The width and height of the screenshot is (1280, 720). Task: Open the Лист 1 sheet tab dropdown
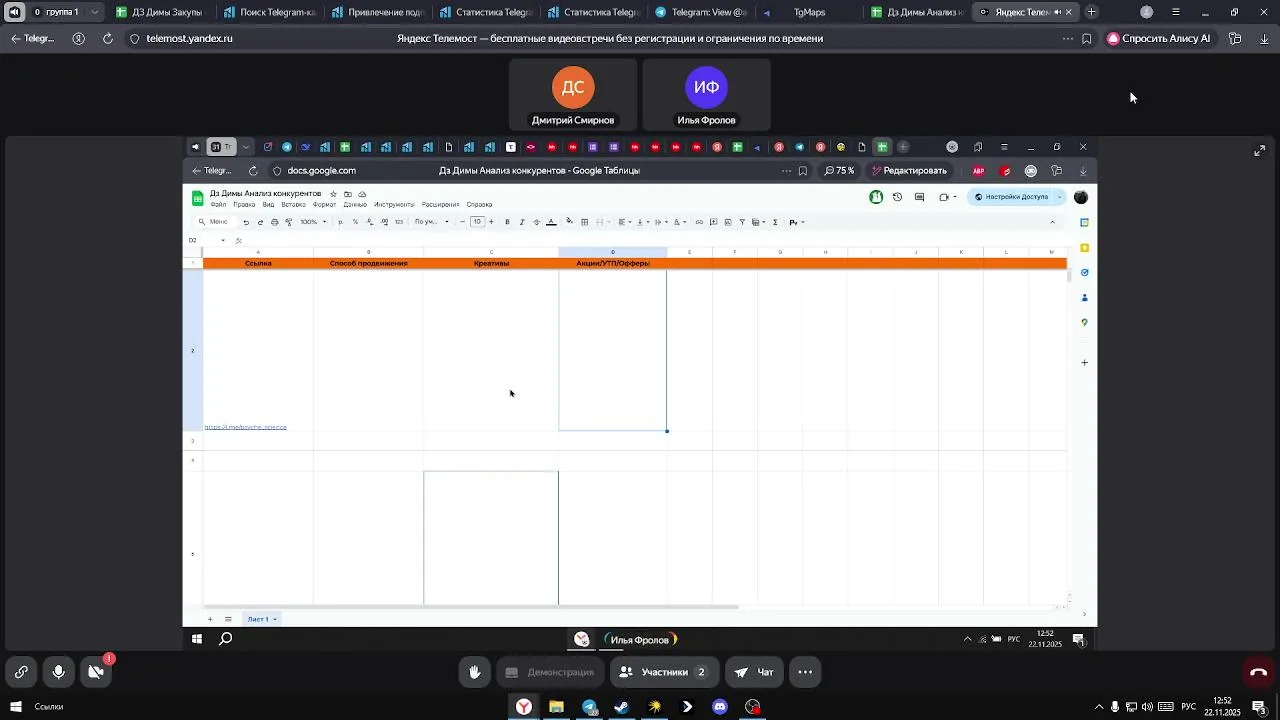(275, 619)
